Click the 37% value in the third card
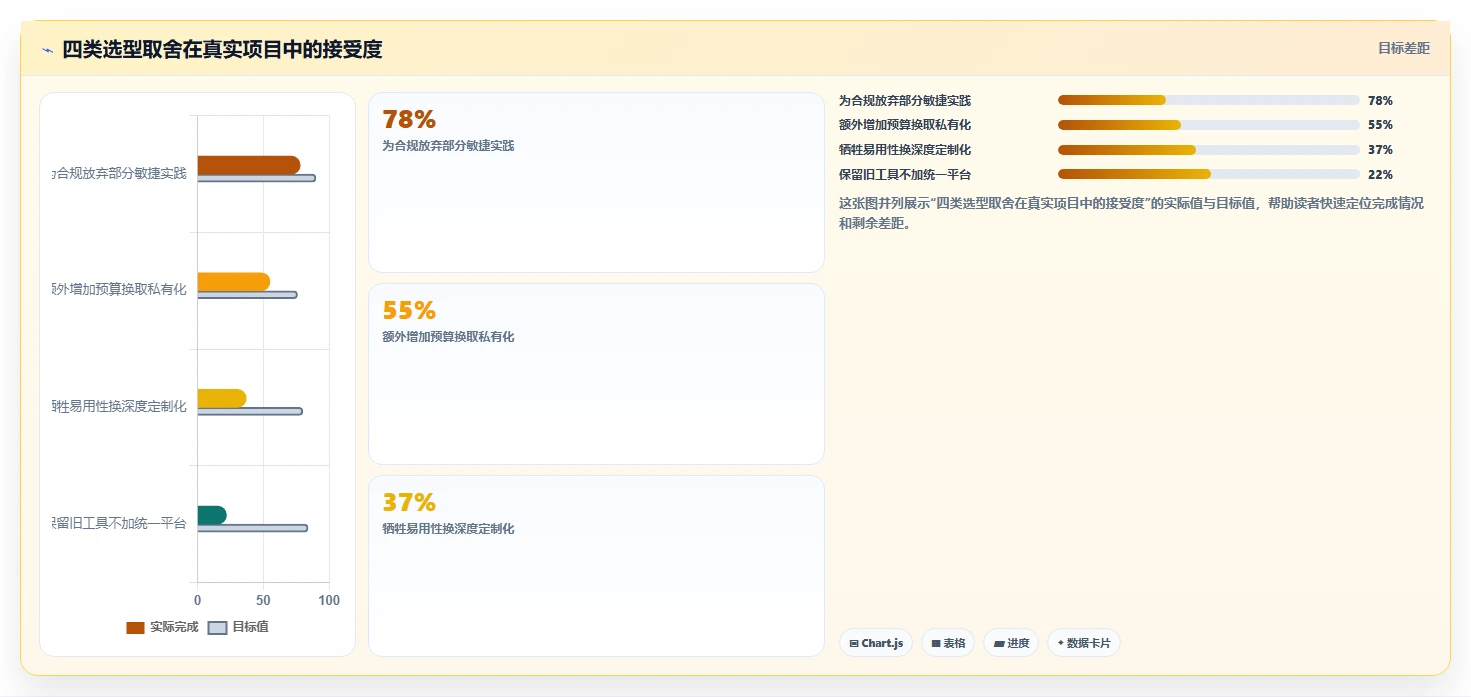 pos(409,503)
